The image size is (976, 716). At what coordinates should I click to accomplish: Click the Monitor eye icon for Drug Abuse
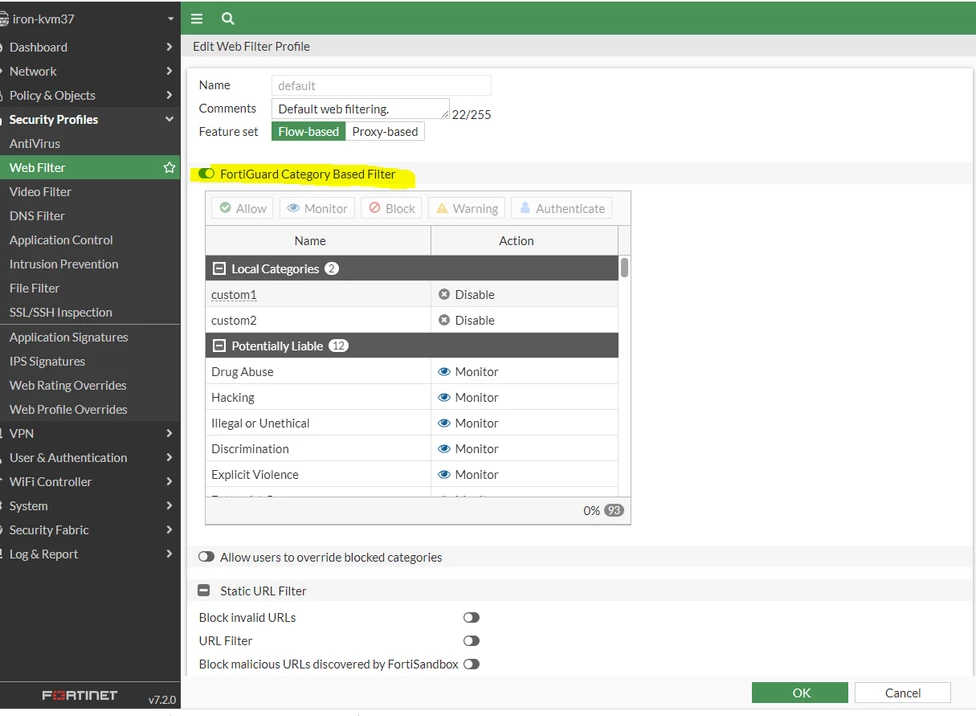(x=444, y=372)
